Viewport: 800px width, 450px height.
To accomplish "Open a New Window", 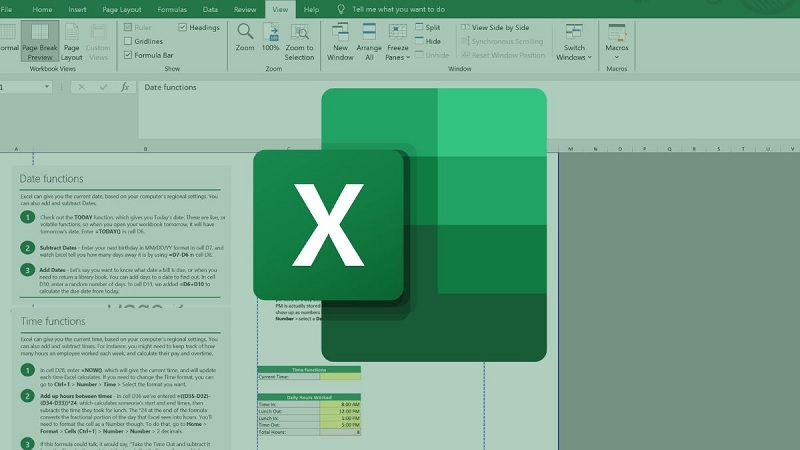I will [340, 41].
